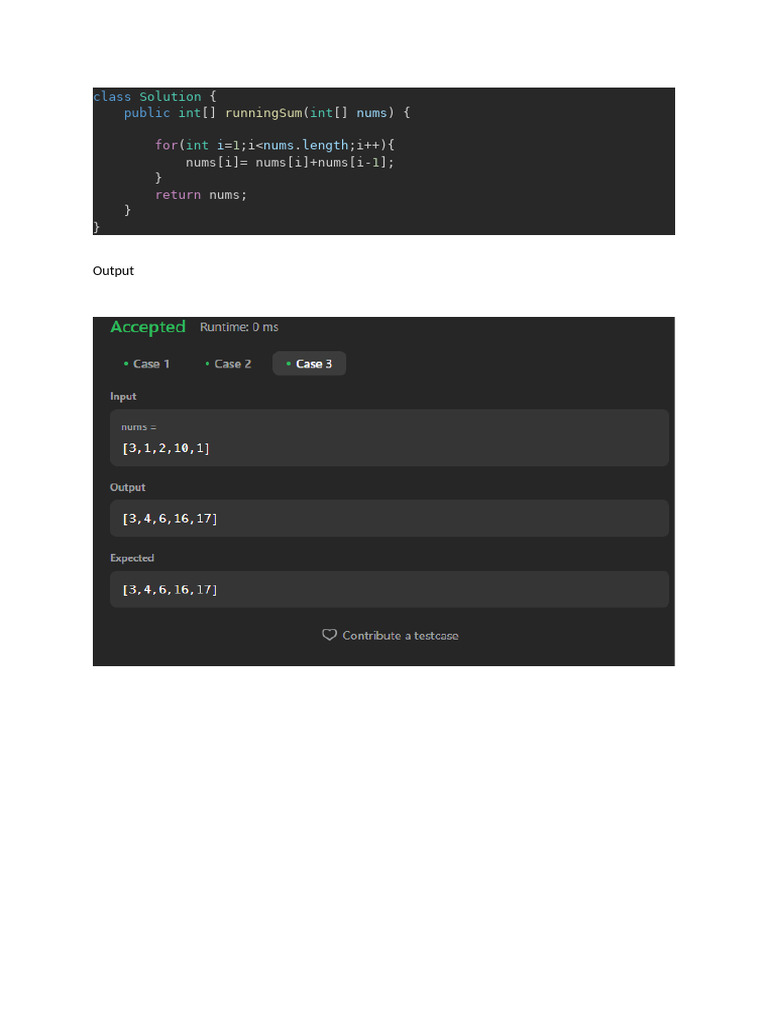
Task: Click the green dot on Case 3
Action: [x=288, y=364]
